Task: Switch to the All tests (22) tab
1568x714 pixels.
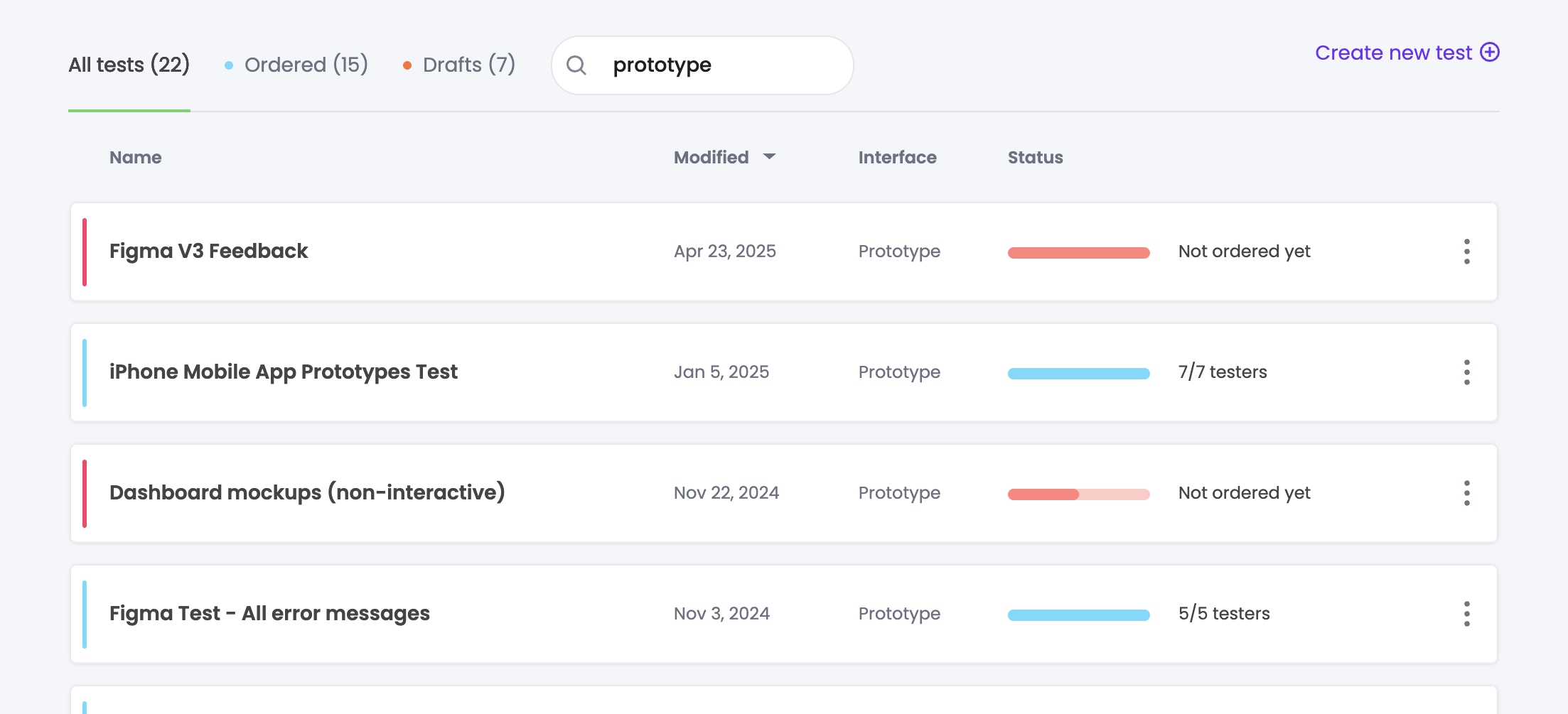Action: (129, 65)
